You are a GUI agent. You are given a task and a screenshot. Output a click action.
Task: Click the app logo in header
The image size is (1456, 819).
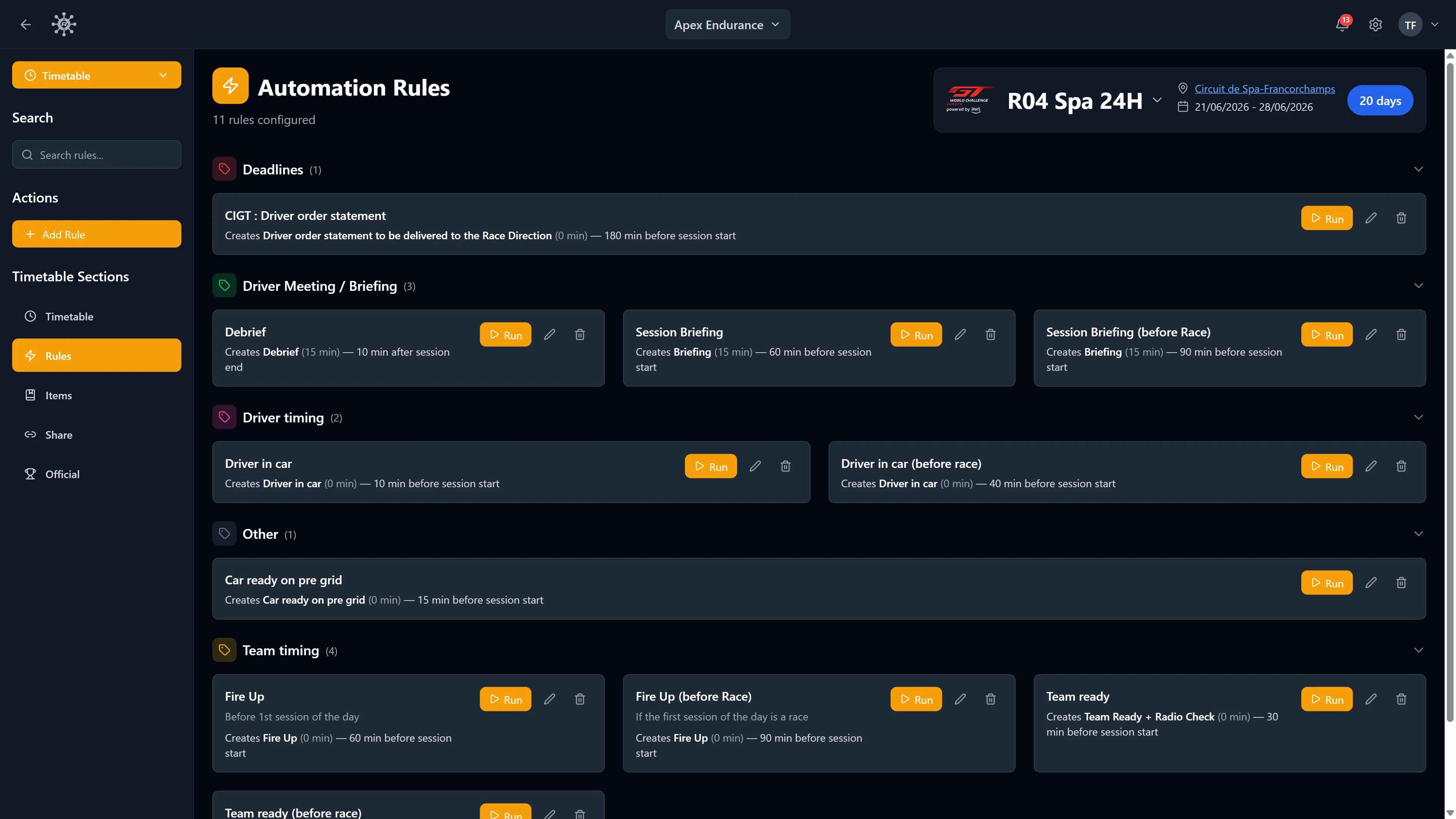64,24
